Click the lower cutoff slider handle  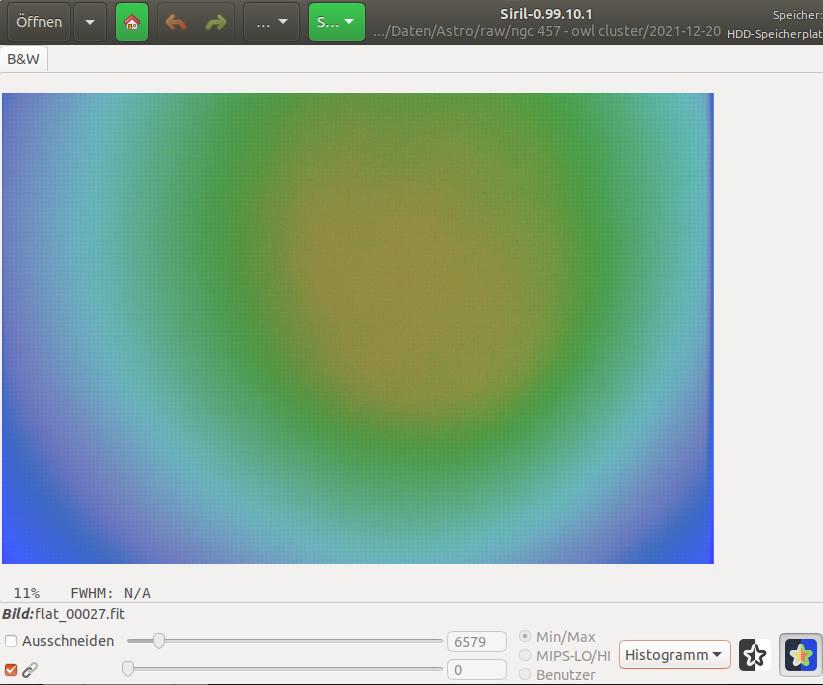[128, 669]
